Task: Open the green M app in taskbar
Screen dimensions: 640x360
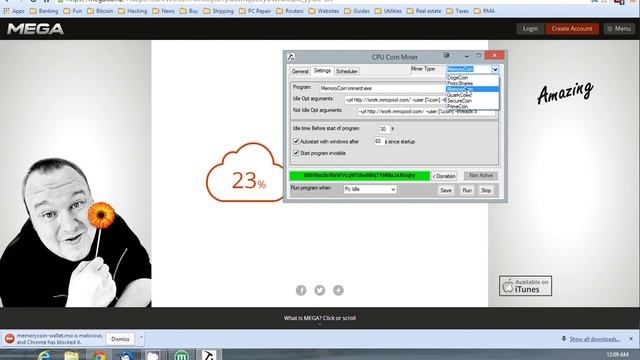Action: coord(181,356)
